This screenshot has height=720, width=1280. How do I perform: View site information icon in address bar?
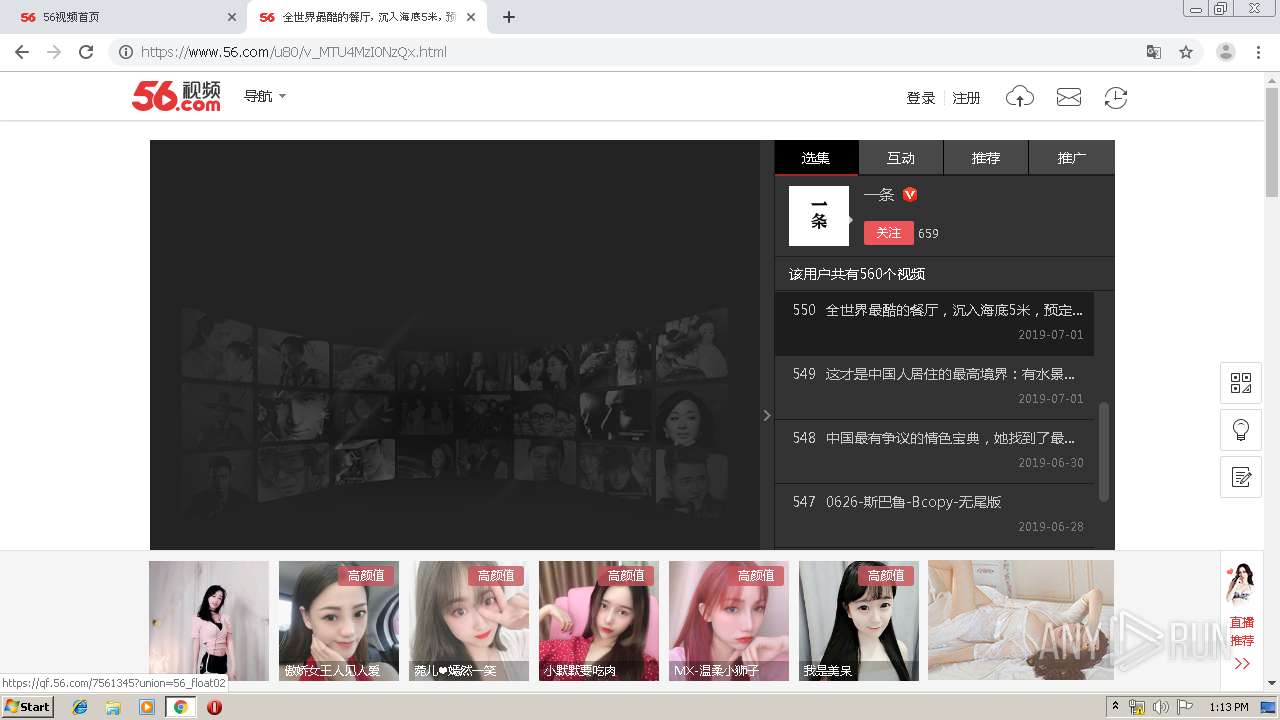tap(126, 52)
